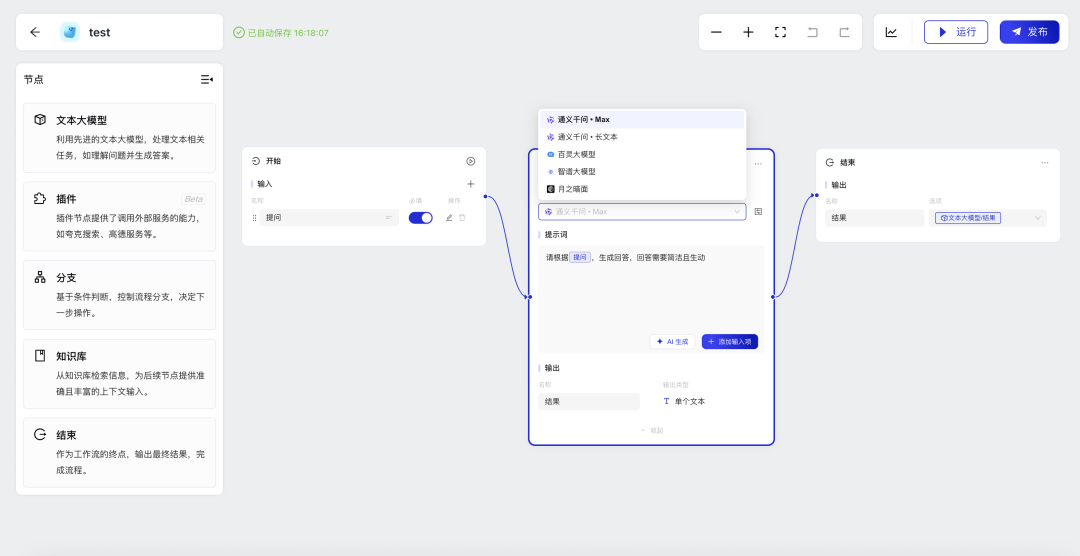Zoom in with the plus icon
This screenshot has height=556, width=1080.
point(749,32)
